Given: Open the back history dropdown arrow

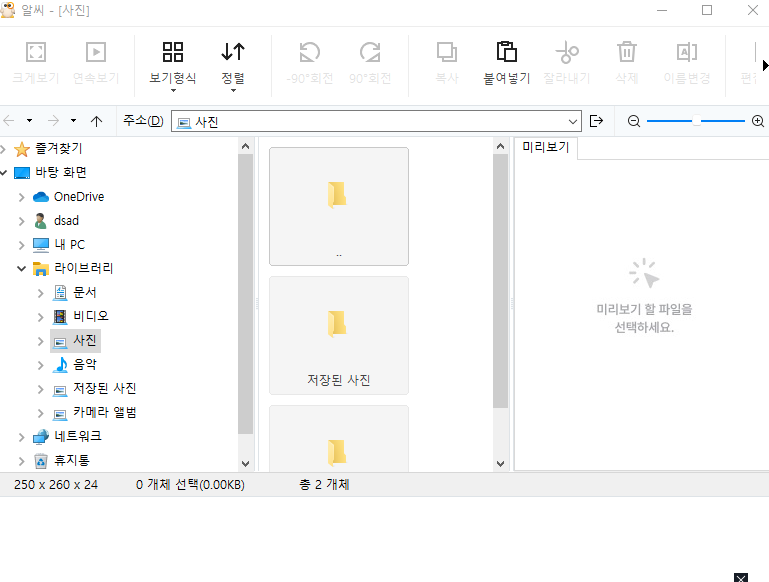Looking at the screenshot, I should pyautogui.click(x=29, y=121).
